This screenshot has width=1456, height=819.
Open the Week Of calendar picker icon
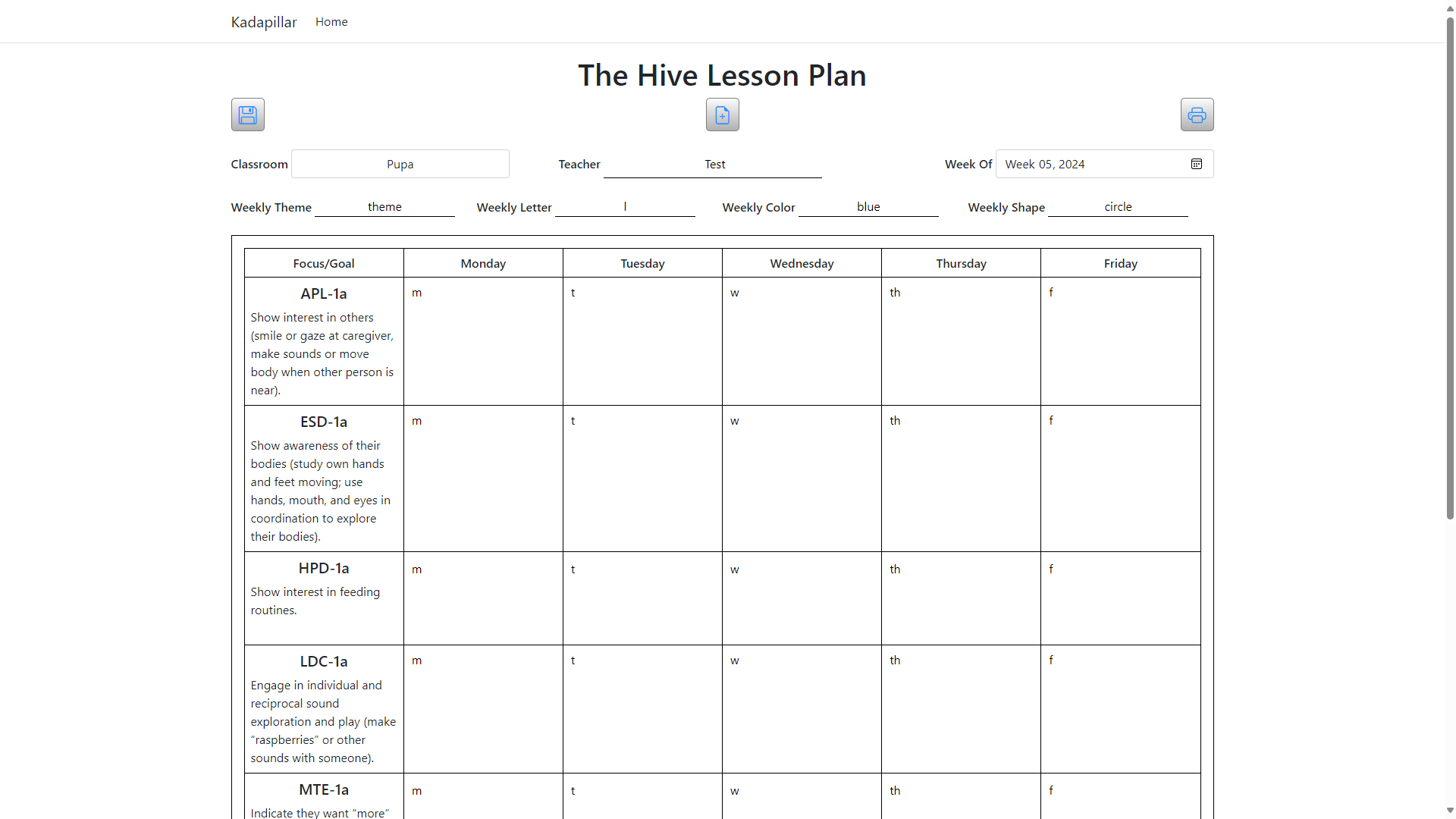[x=1197, y=164]
